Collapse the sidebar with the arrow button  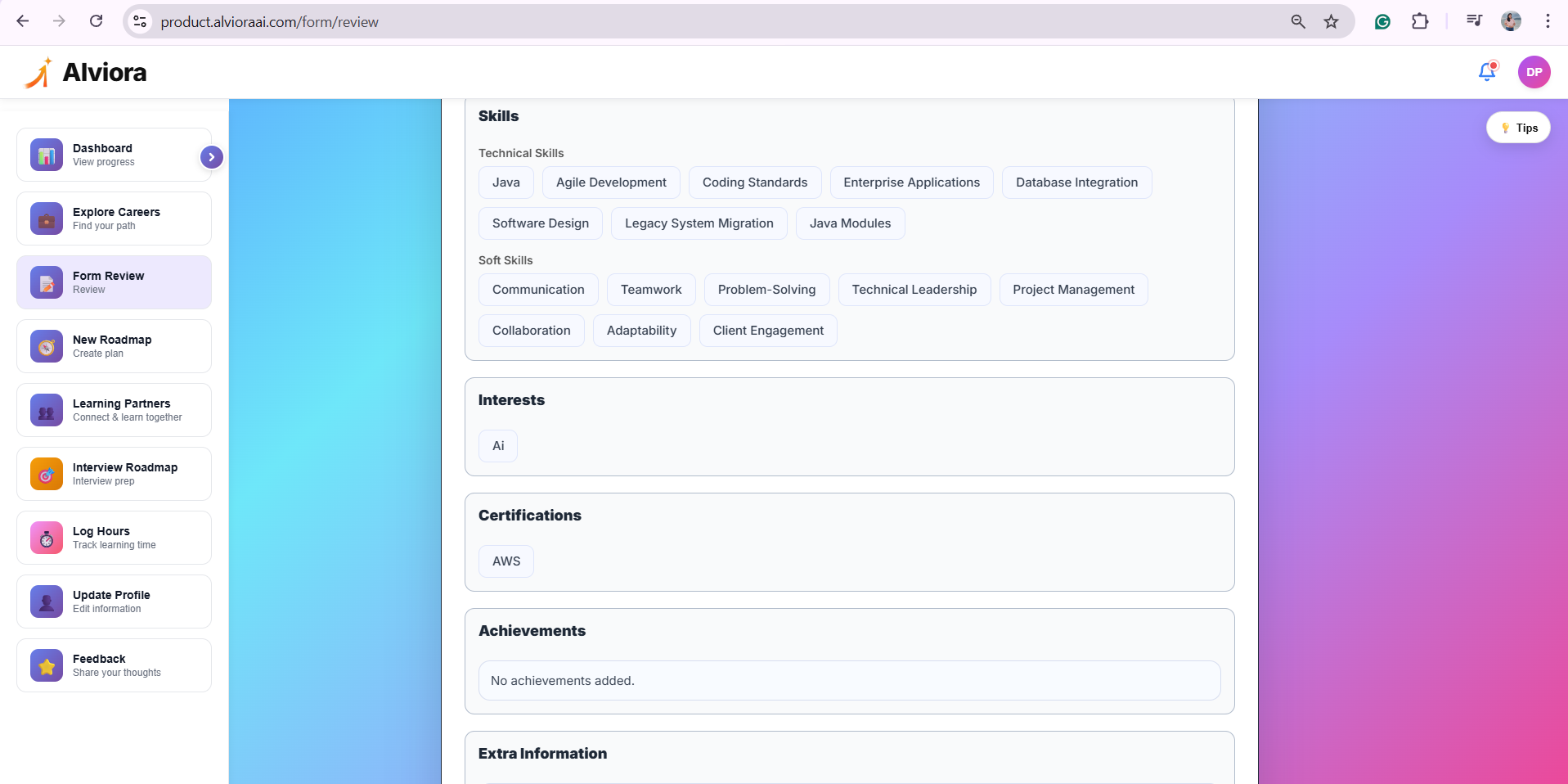212,157
